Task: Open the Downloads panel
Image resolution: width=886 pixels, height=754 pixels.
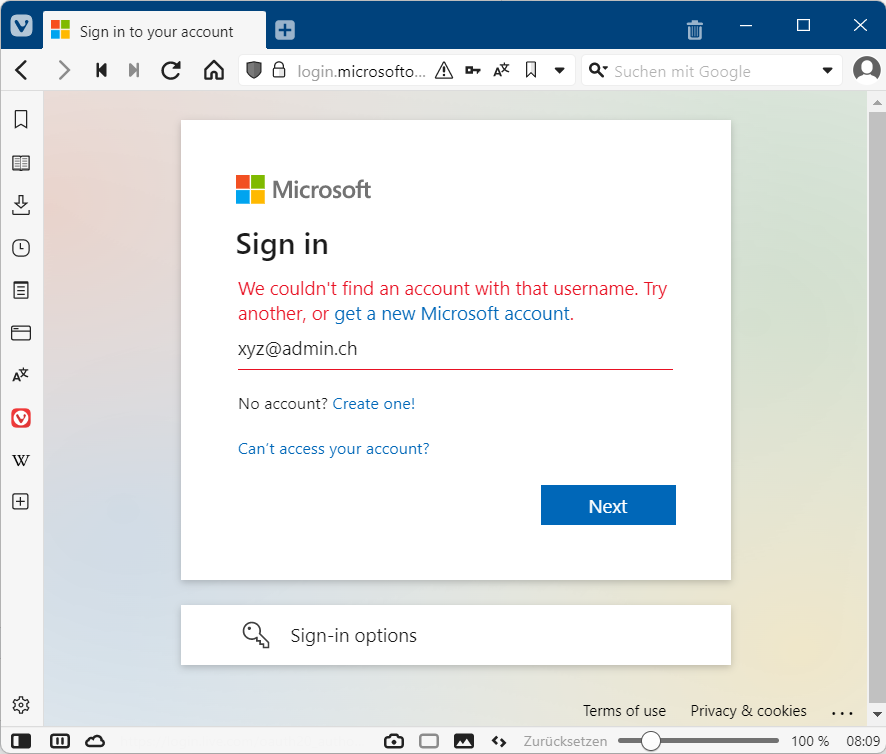Action: 20,205
